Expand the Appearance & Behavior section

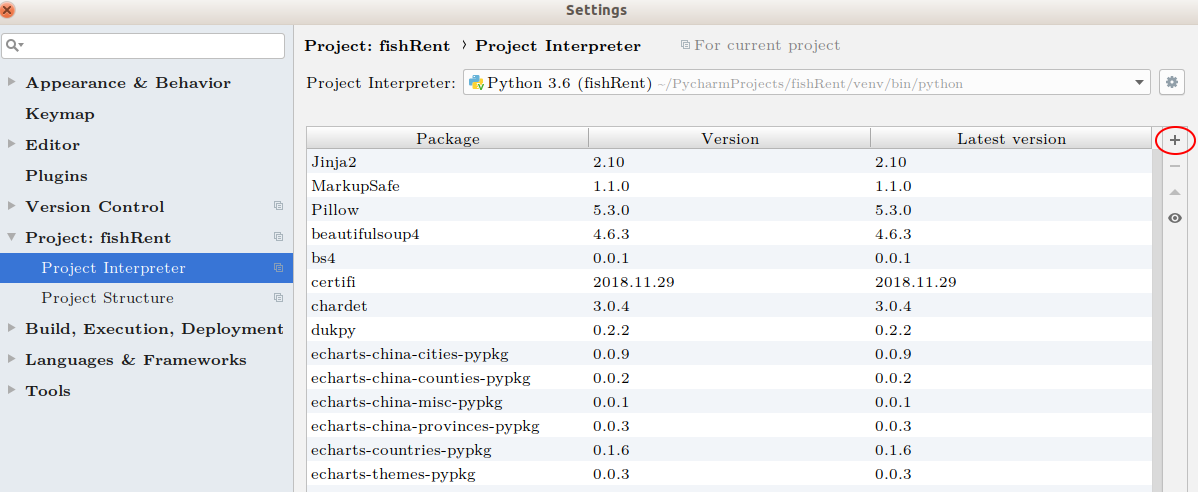point(12,83)
